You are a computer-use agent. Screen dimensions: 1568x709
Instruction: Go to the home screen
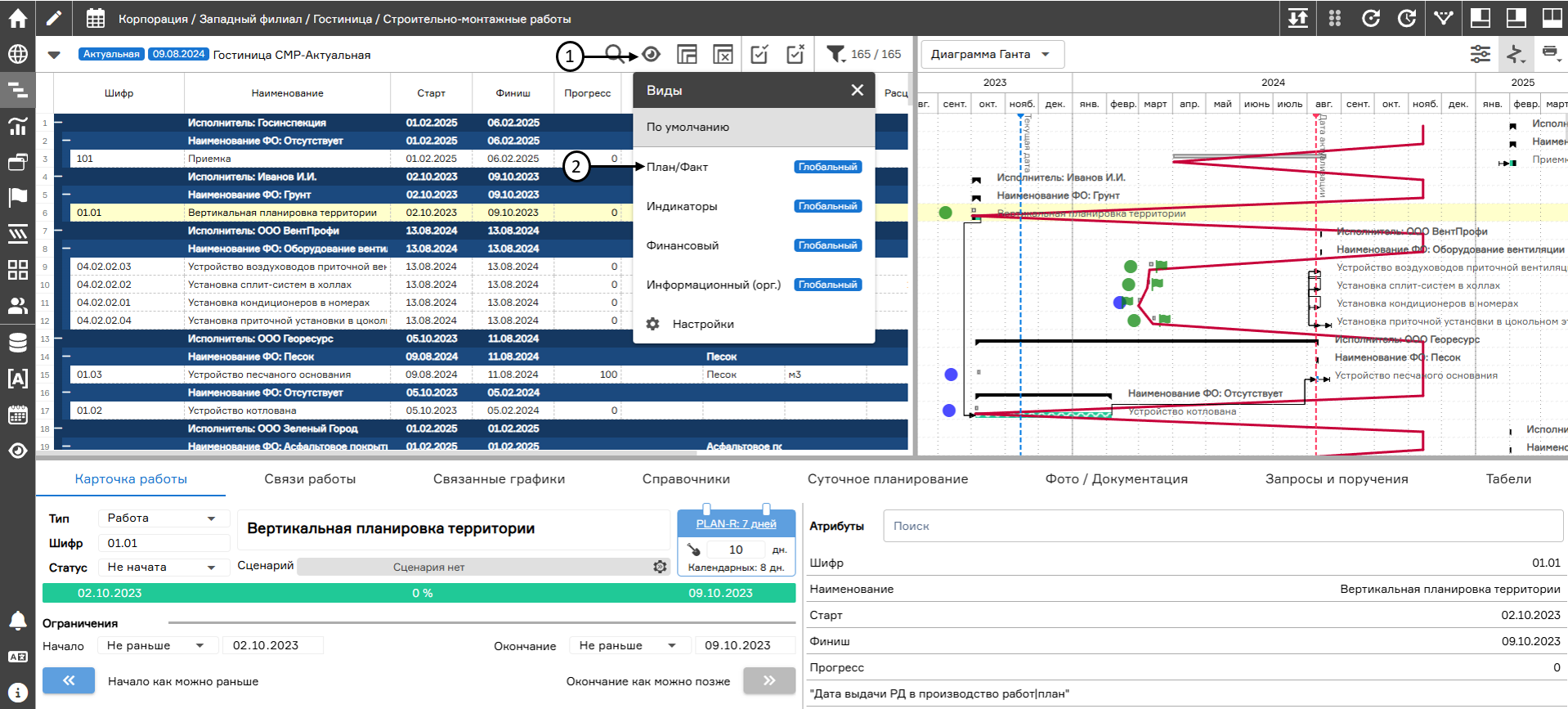pos(17,18)
